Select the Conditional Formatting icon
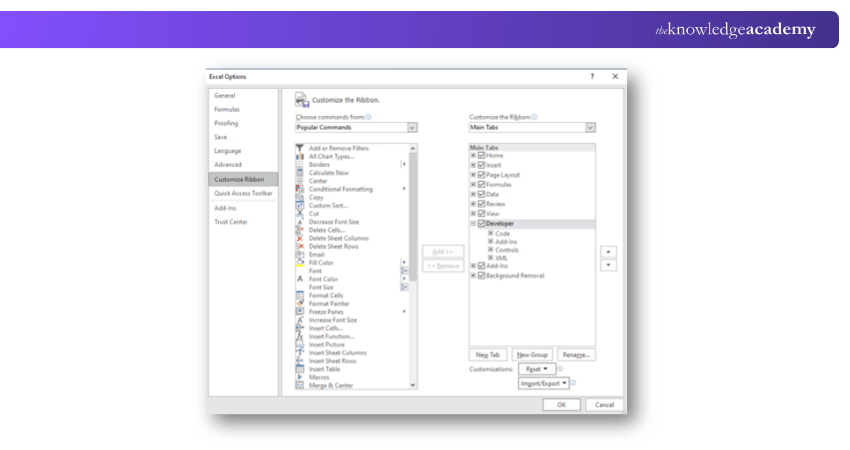 tap(299, 189)
